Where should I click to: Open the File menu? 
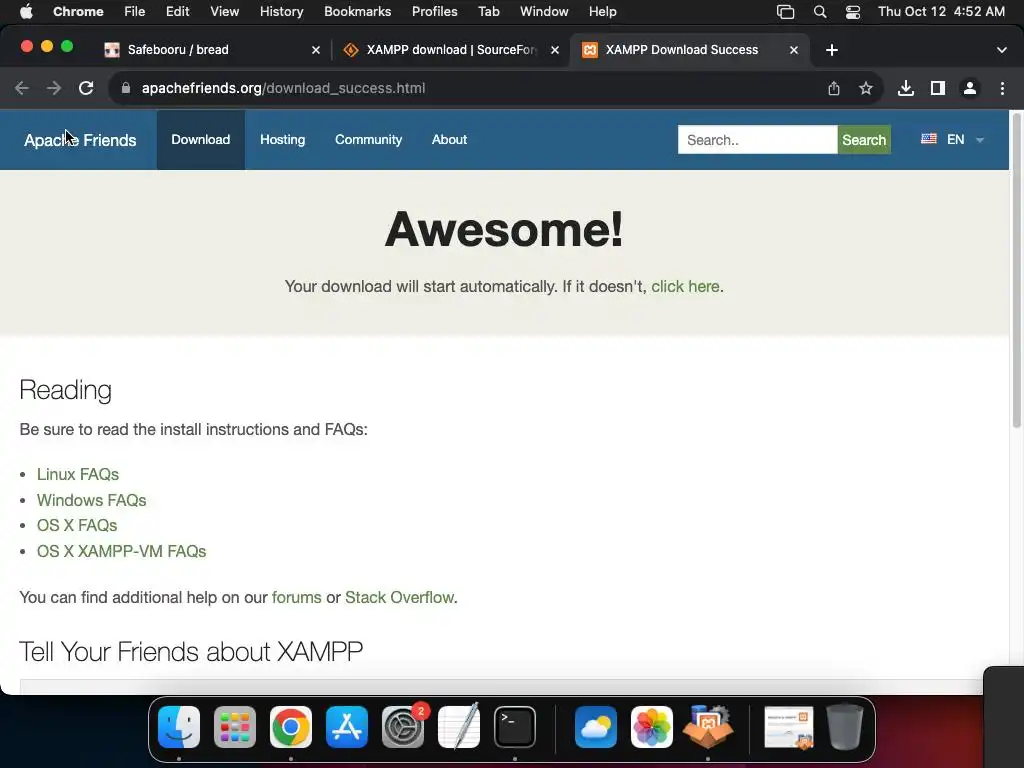click(x=135, y=12)
